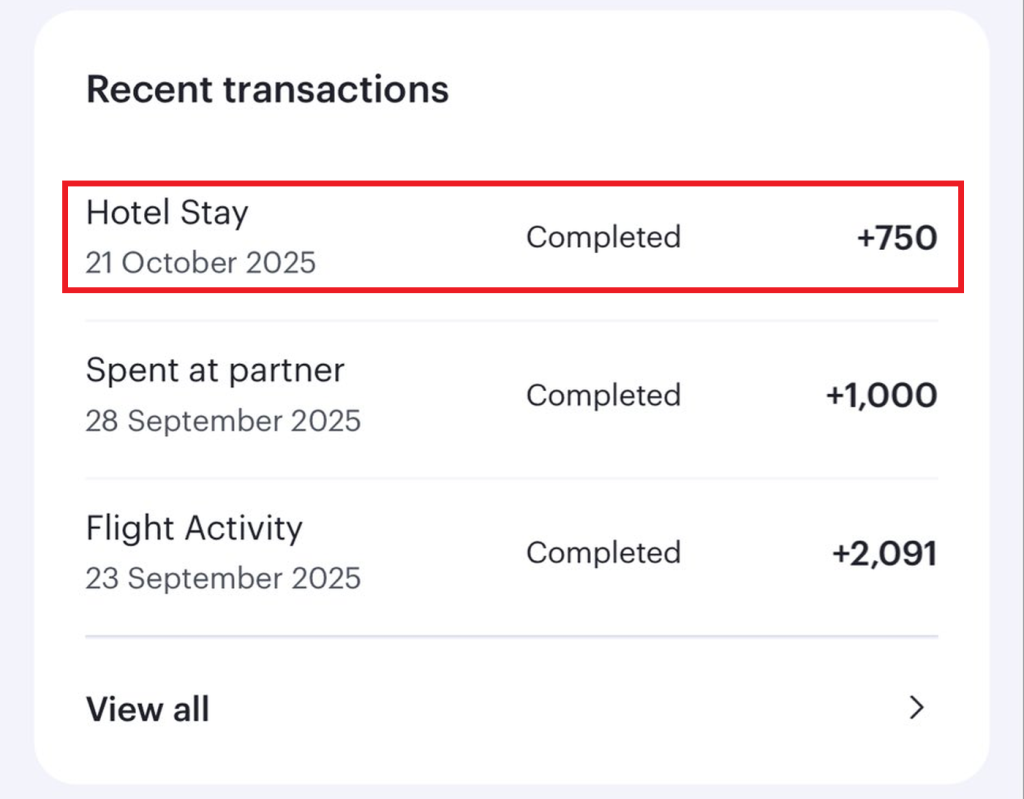Click the divider line above View all
Image resolution: width=1024 pixels, height=799 pixels.
(x=512, y=636)
